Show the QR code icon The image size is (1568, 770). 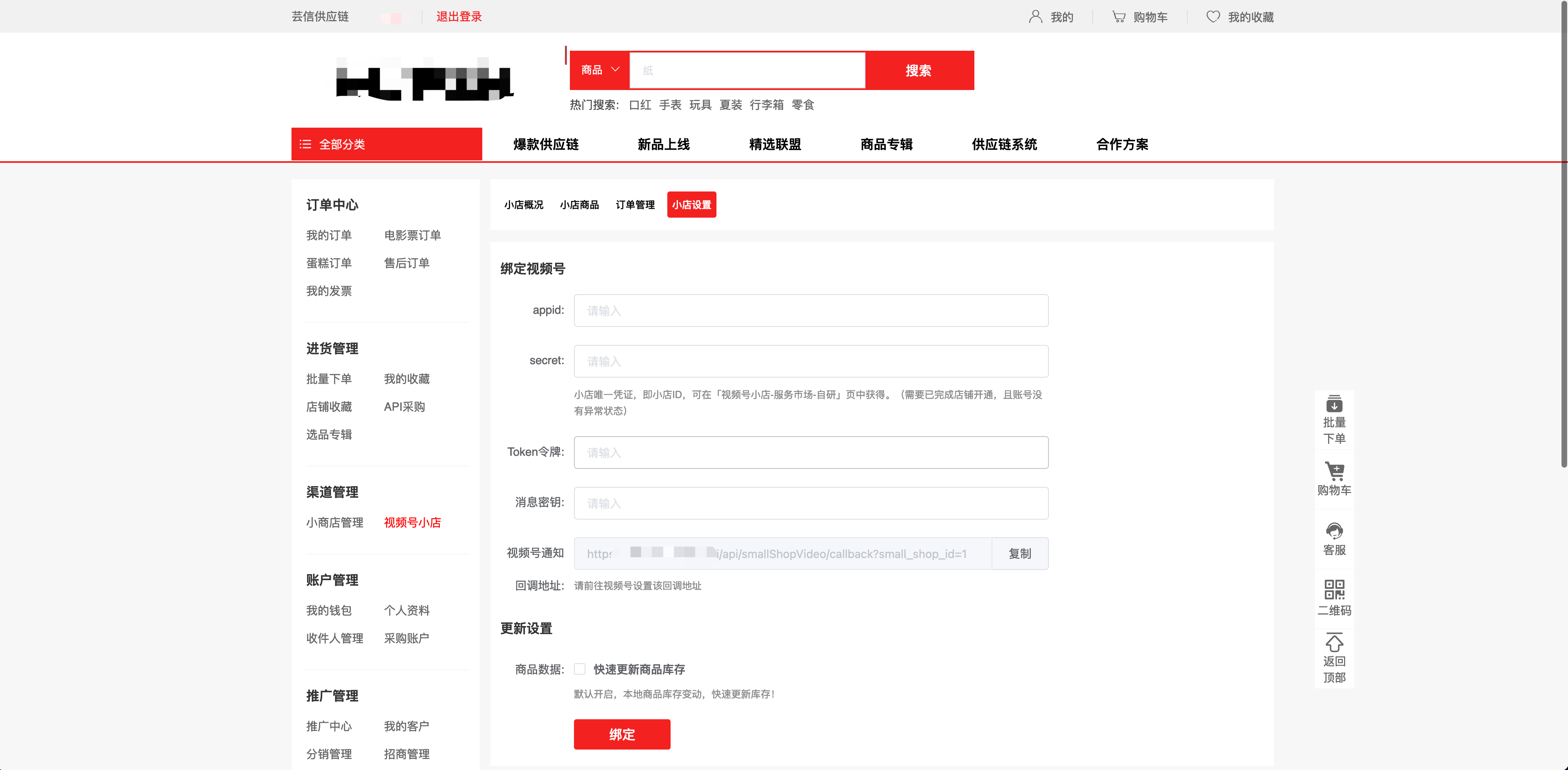pos(1334,589)
